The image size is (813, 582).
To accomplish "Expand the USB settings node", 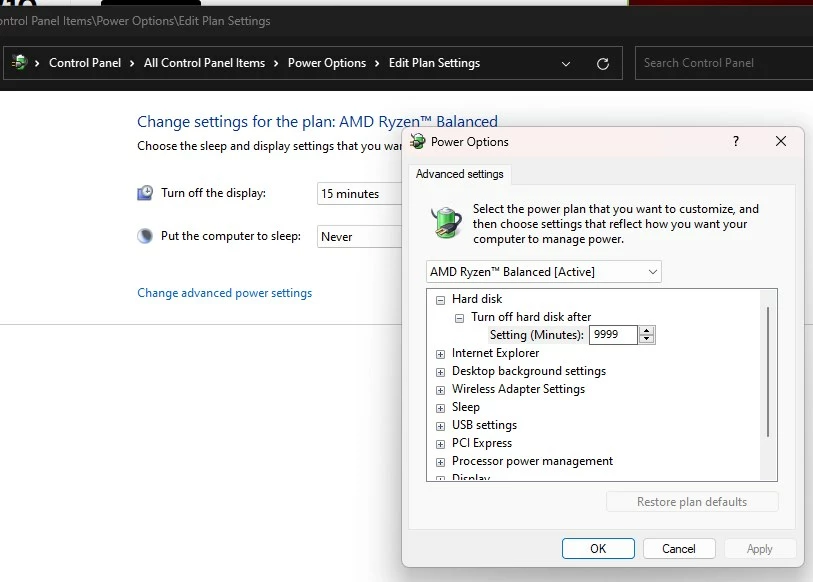I will click(x=440, y=426).
